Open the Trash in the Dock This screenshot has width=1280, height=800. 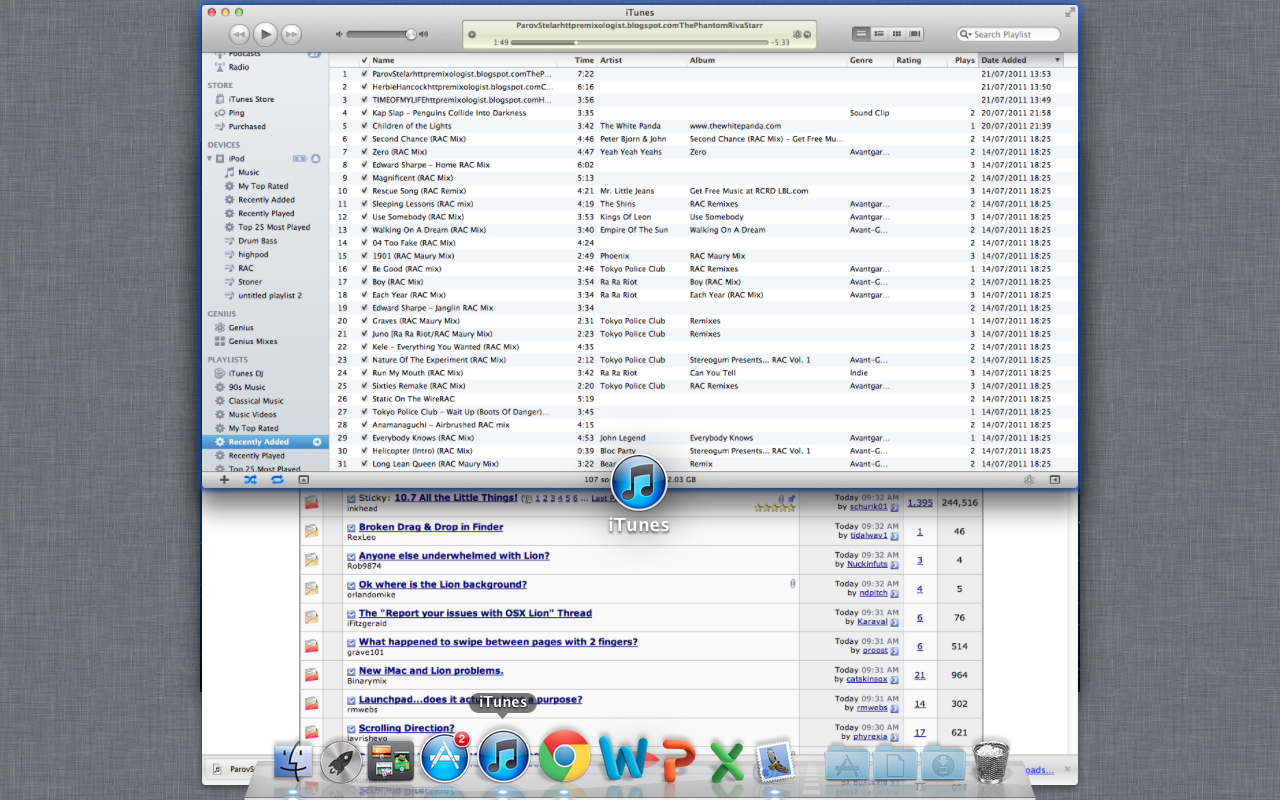tap(991, 762)
